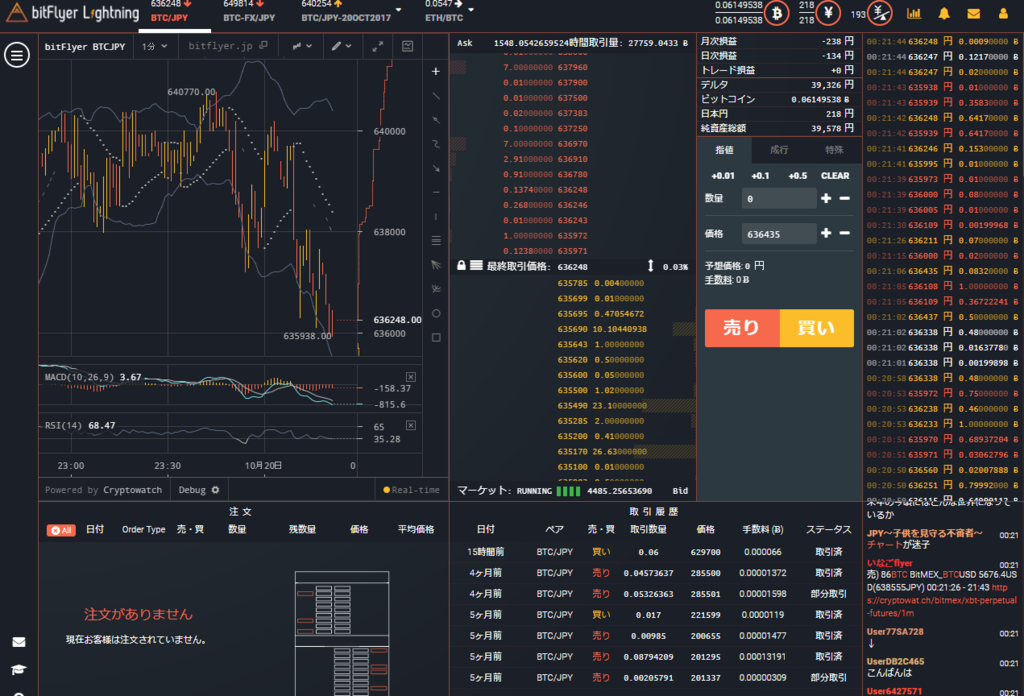Screen dimensions: 1024x696
Task: Click the 買い buy button
Action: (x=816, y=328)
